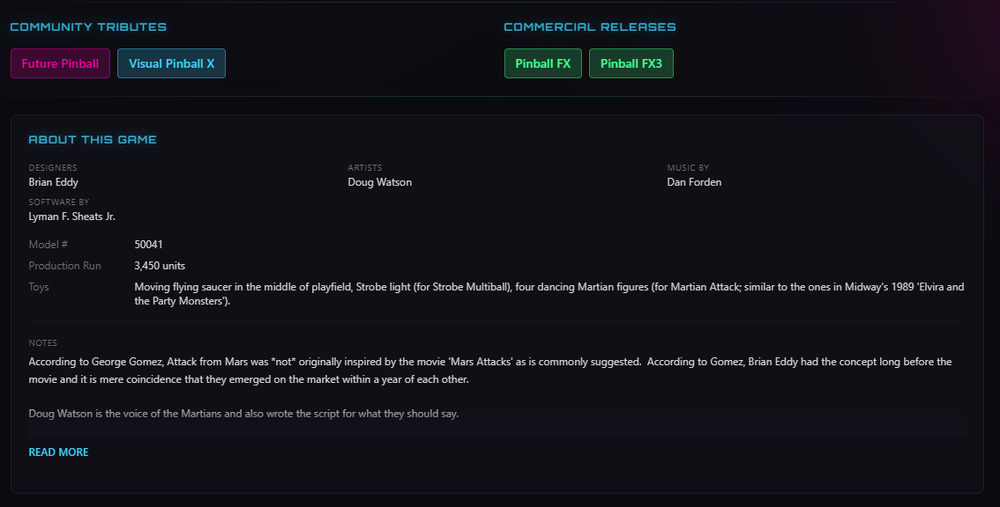Click the Software By label
Screen dimensions: 1000x507
(59, 202)
